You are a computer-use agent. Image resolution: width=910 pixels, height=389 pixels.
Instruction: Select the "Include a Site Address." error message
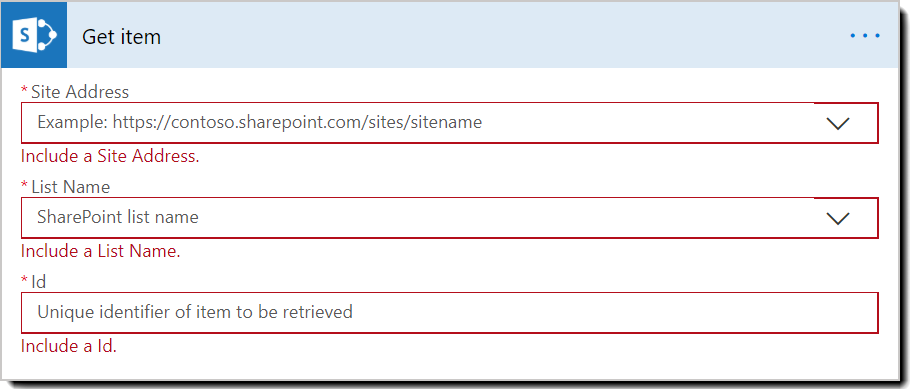pyautogui.click(x=110, y=157)
